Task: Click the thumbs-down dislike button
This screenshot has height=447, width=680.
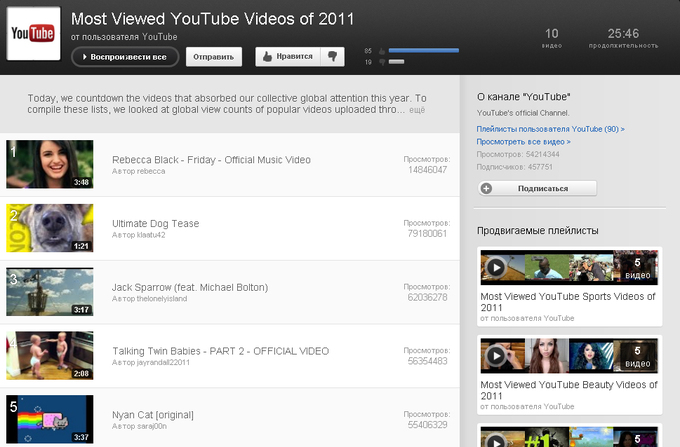Action: click(x=333, y=56)
